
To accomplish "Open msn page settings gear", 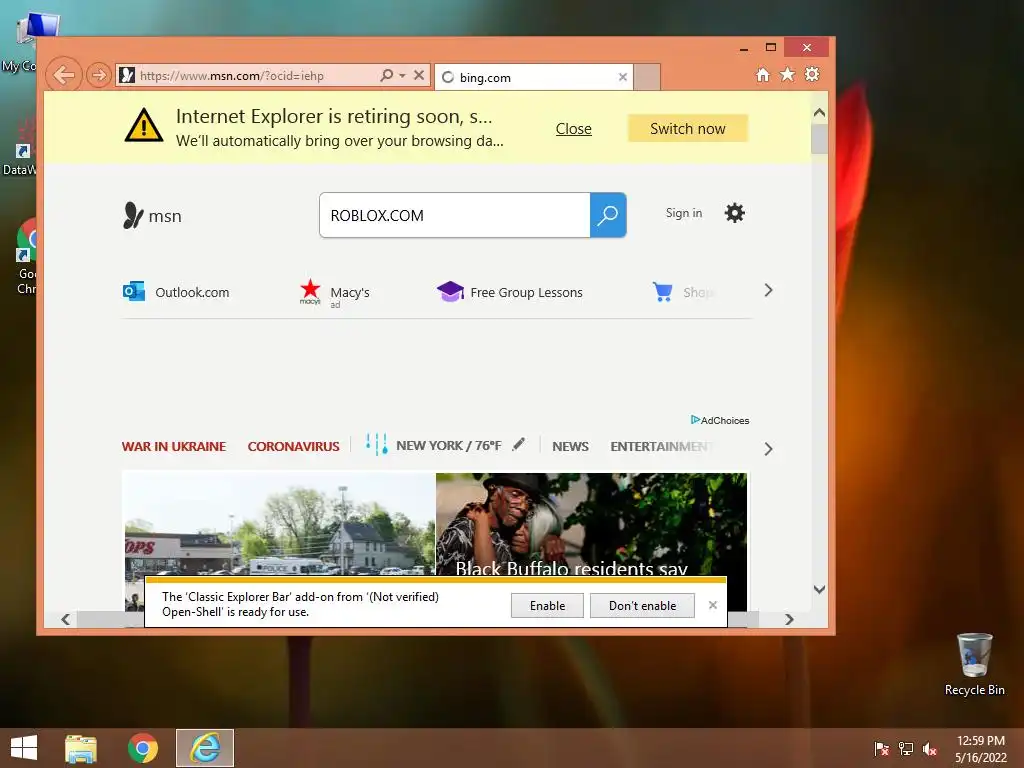I will point(735,213).
